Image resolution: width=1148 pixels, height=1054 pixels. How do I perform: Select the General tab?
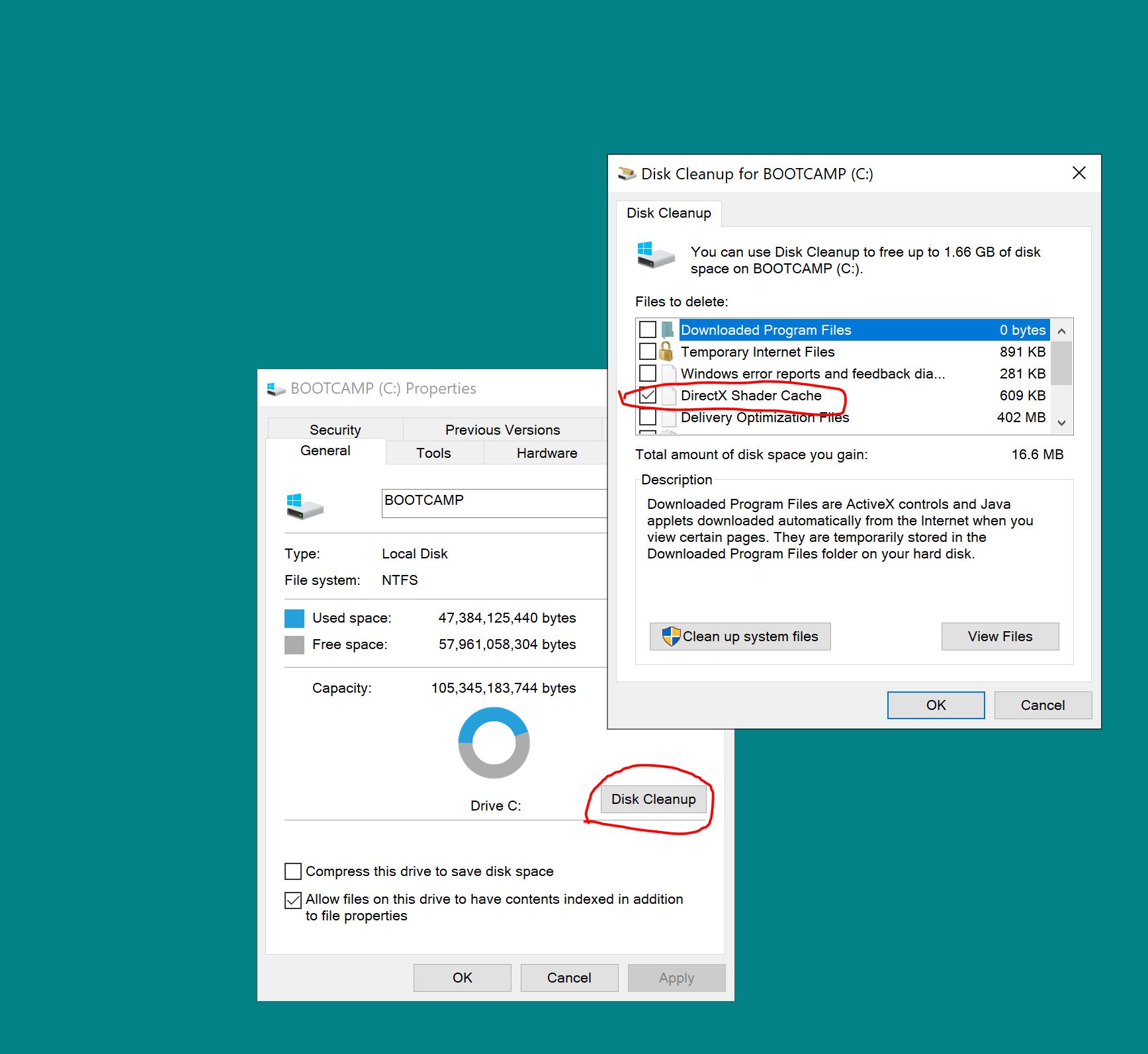[x=325, y=451]
